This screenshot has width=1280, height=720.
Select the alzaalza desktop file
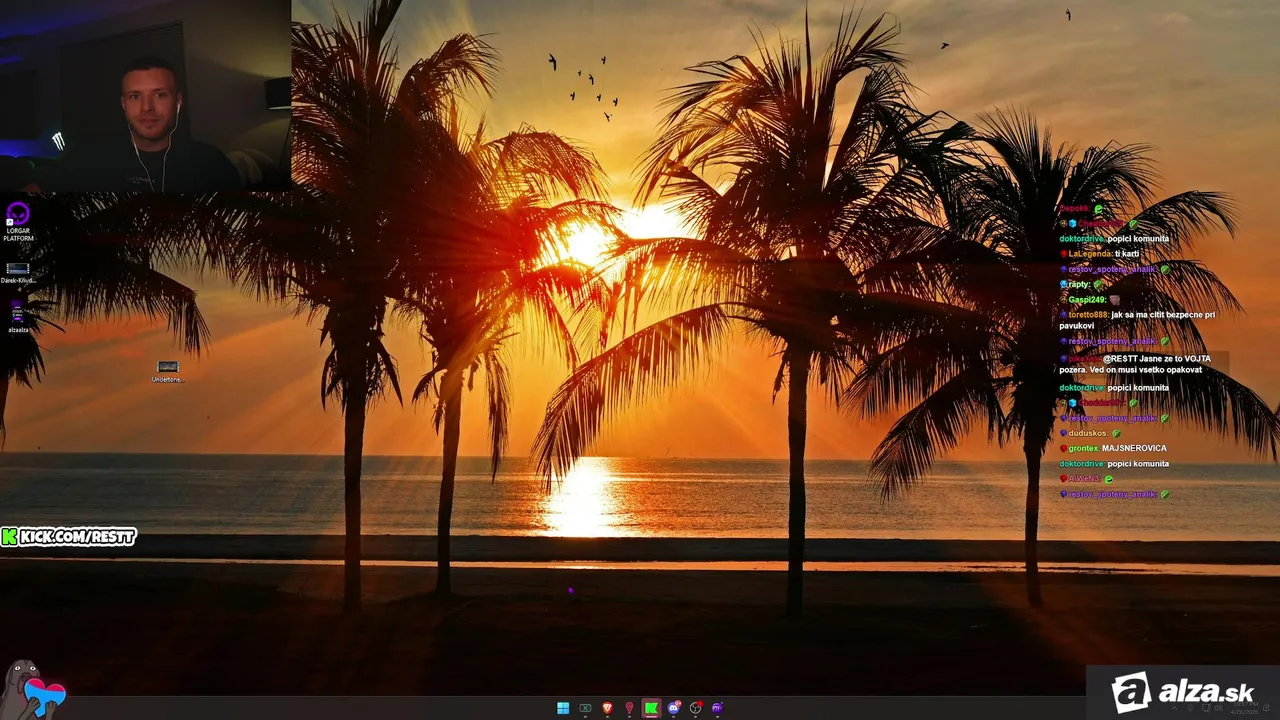pos(18,318)
